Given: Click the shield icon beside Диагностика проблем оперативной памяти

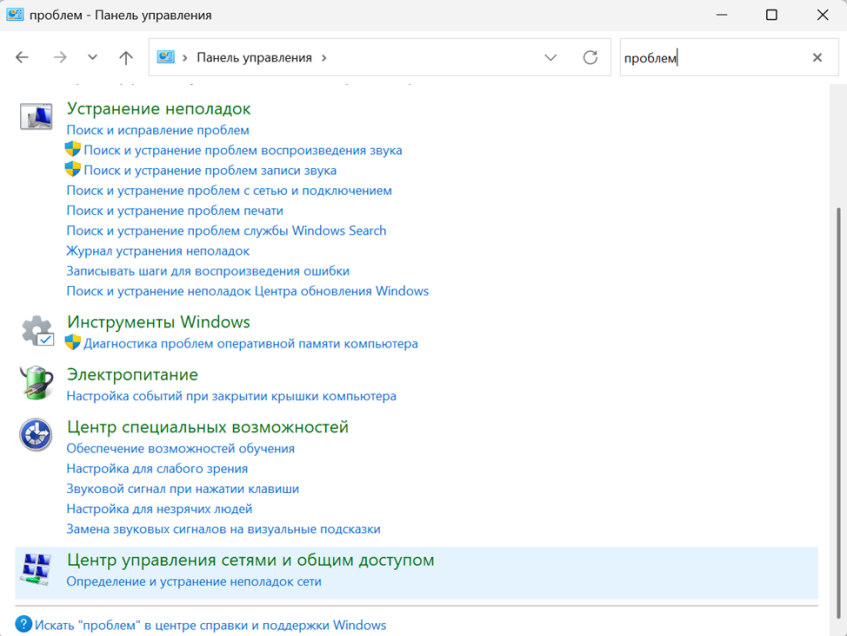Looking at the screenshot, I should click(x=72, y=343).
